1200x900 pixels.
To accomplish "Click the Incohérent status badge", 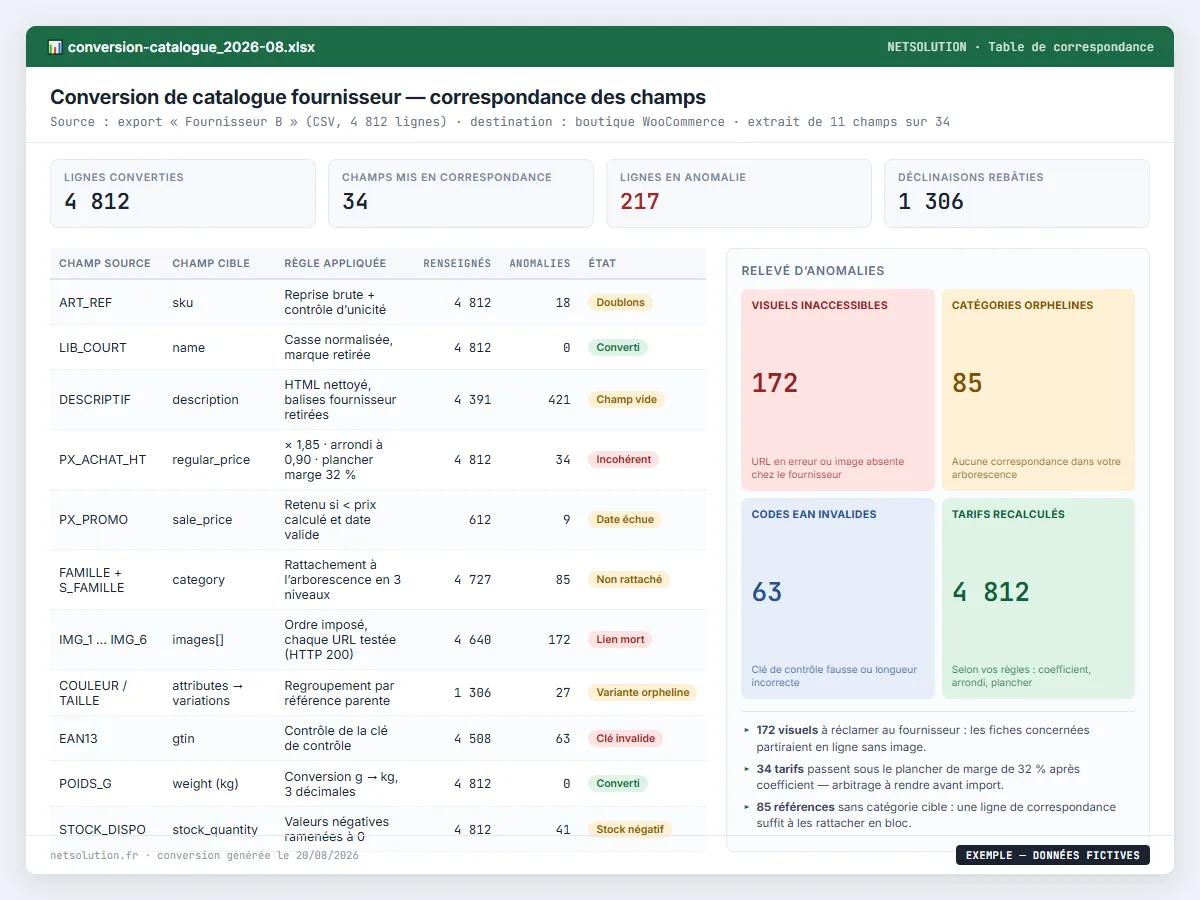I will [623, 459].
